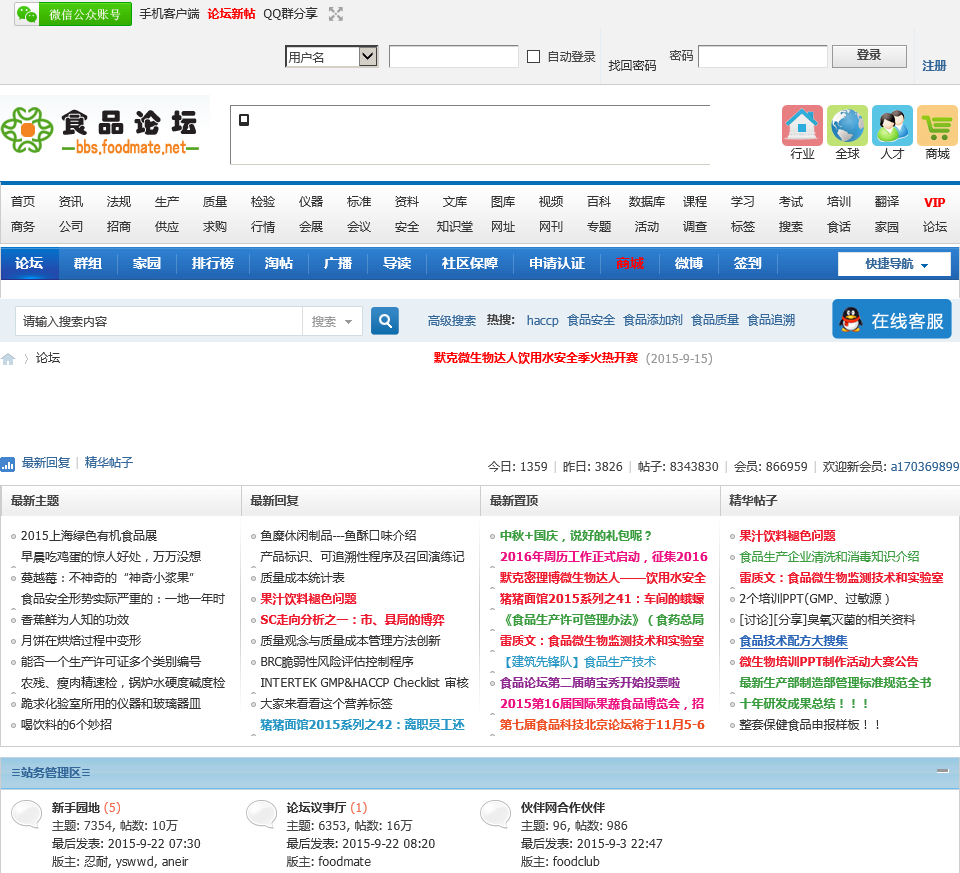
Task: Open the 知识堂 menu item
Action: tap(455, 227)
